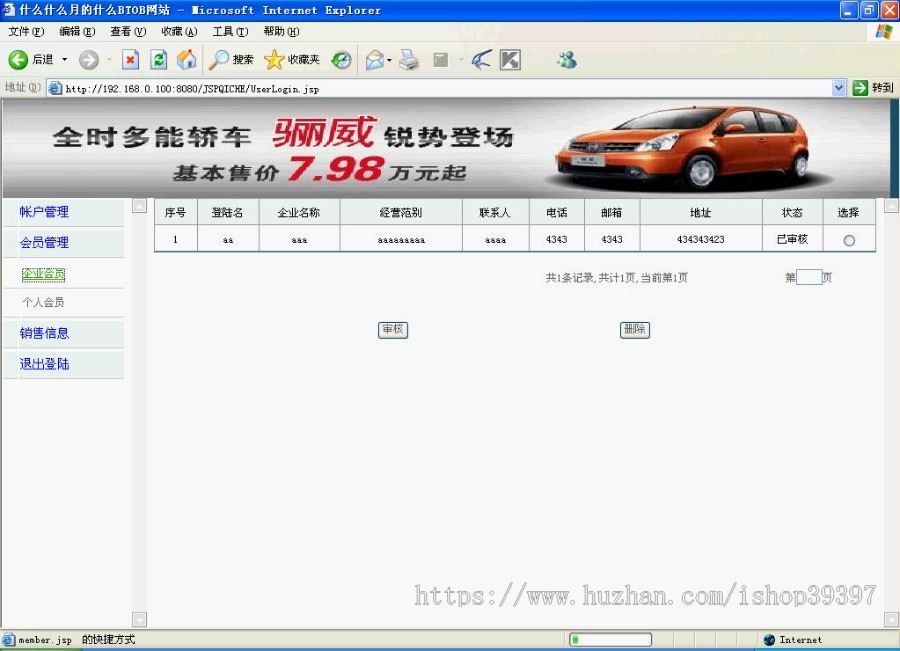
Task: Click the 企业名称 column header
Action: (299, 212)
